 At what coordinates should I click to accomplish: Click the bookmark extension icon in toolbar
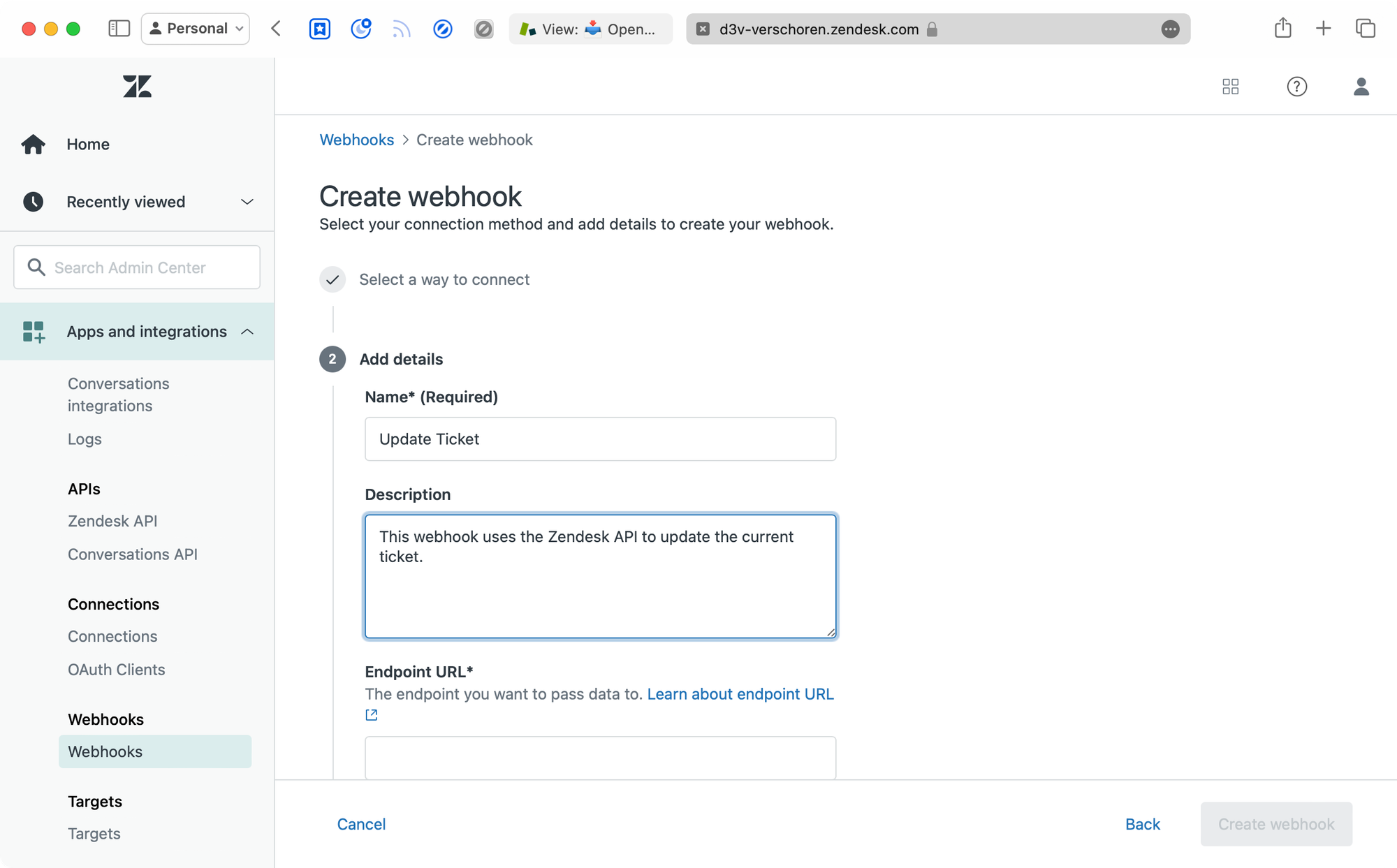(320, 29)
